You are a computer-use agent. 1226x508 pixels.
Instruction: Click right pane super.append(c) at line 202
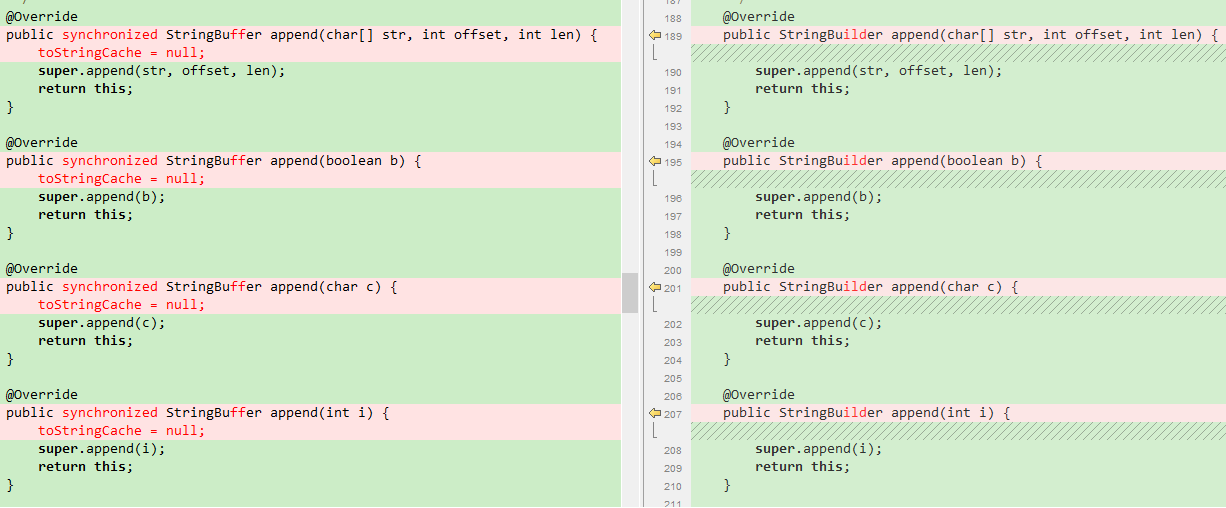tap(819, 323)
